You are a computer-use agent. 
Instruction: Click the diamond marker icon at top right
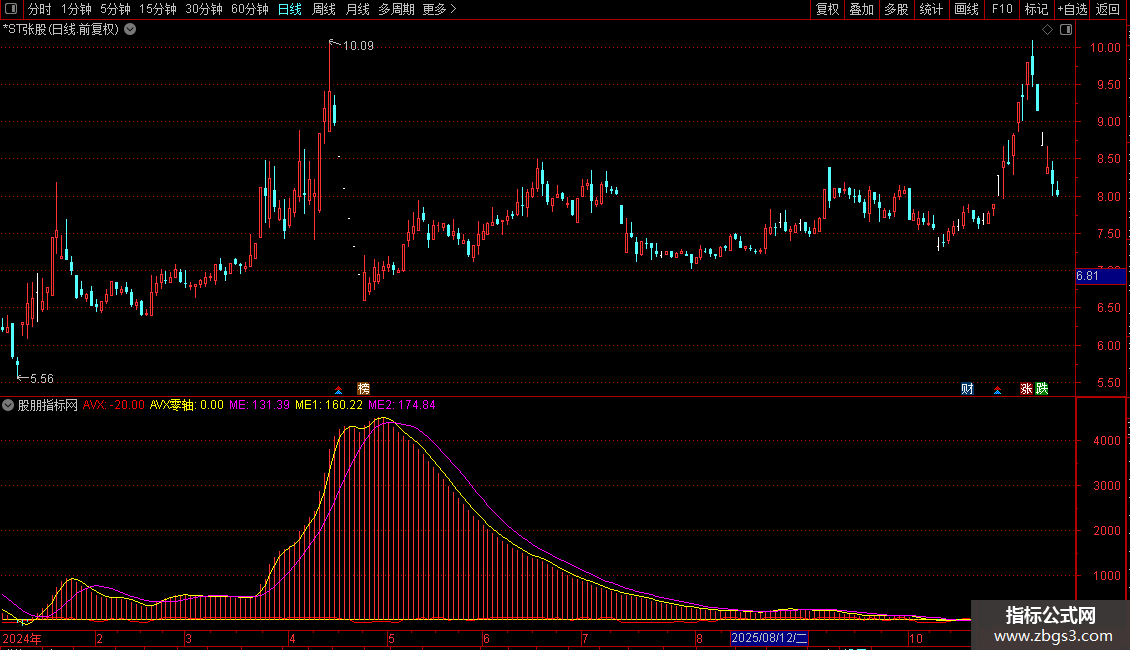(1047, 29)
